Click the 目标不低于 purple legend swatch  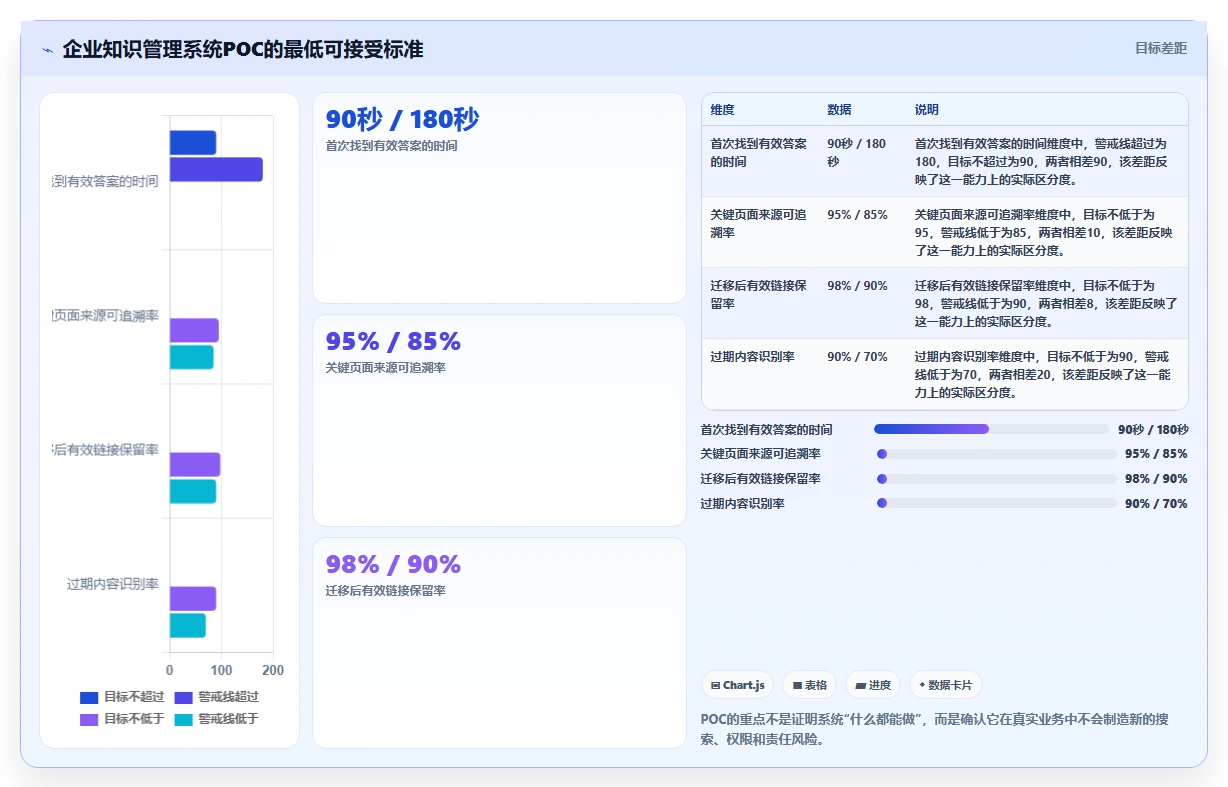pos(89,719)
